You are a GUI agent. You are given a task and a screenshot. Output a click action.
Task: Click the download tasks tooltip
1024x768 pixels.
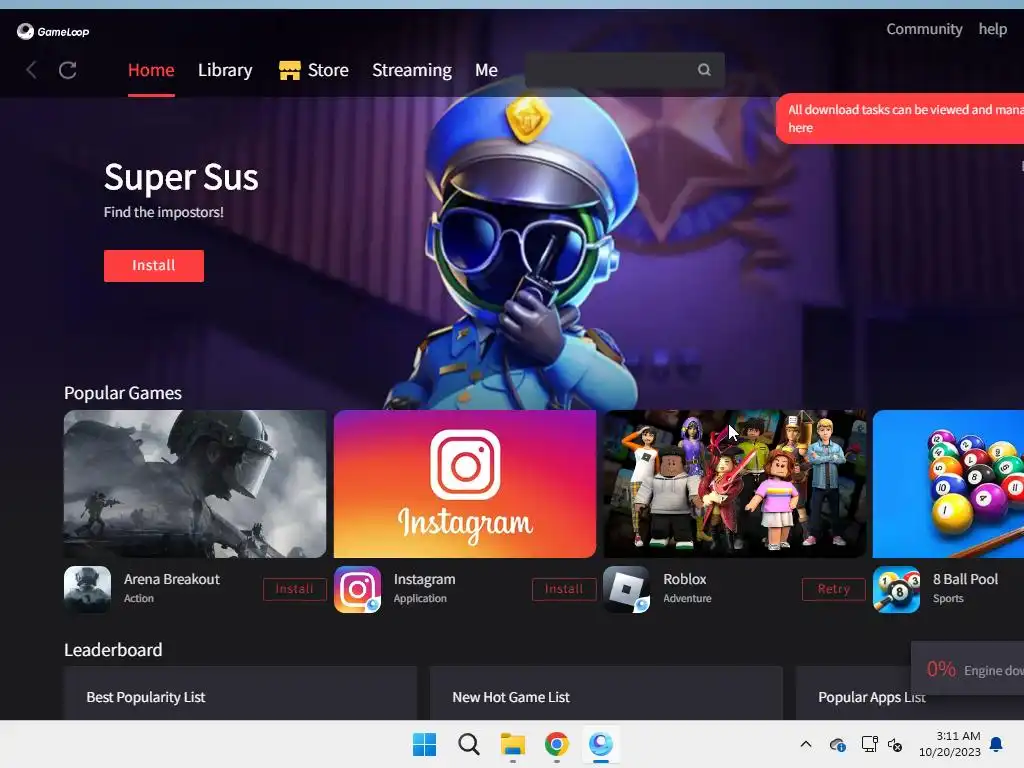pos(900,118)
